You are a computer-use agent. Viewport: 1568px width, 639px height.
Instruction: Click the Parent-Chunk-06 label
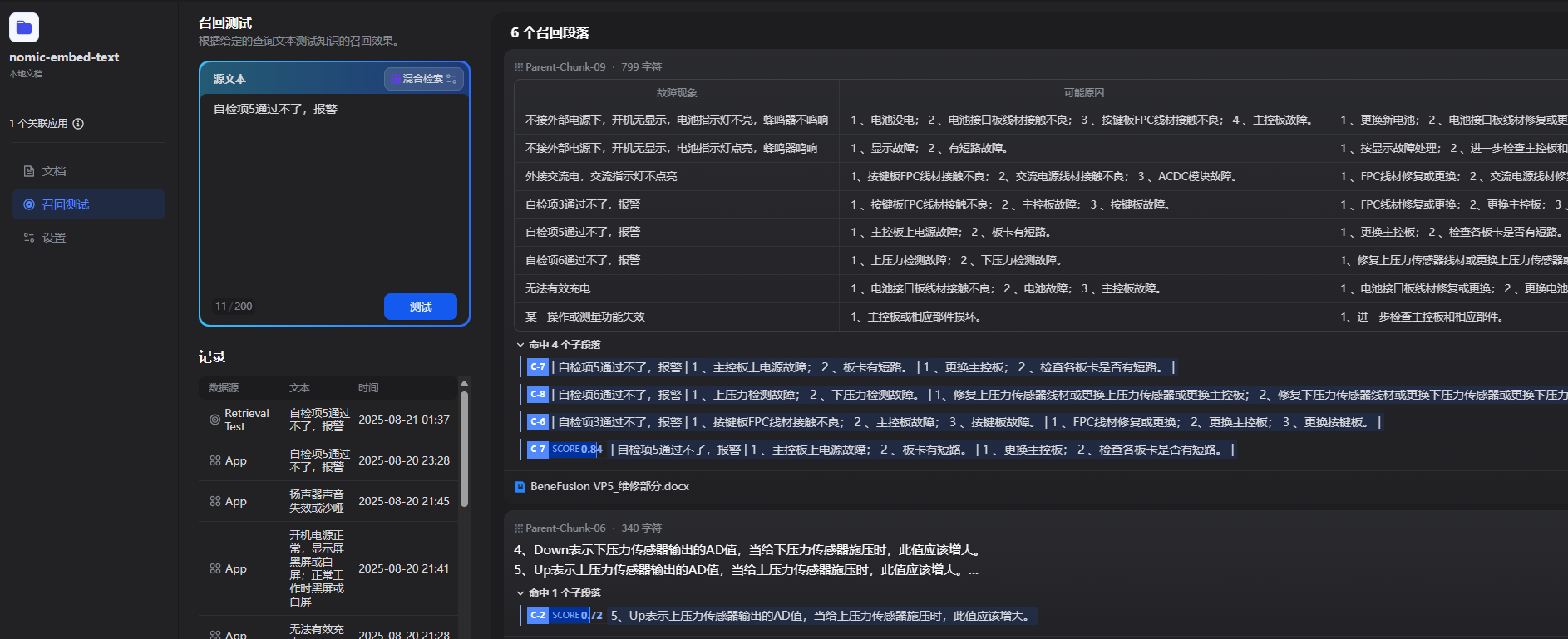click(x=565, y=528)
